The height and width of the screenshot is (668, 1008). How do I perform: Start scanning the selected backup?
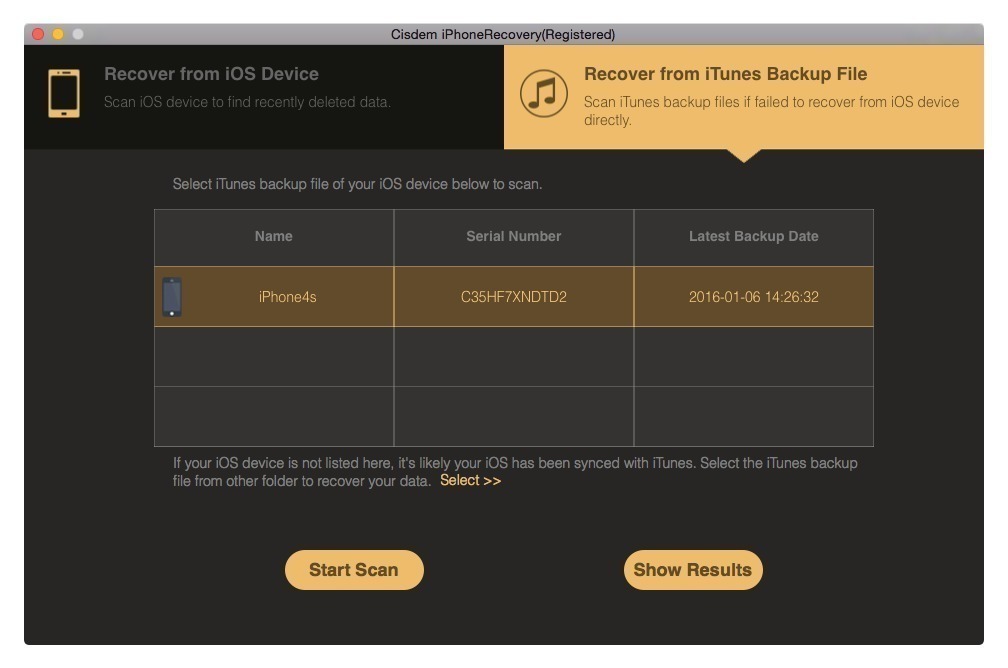click(354, 570)
